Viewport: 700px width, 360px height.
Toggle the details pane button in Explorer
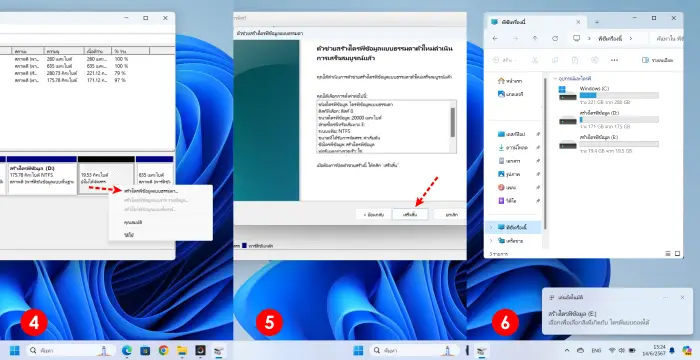[657, 60]
